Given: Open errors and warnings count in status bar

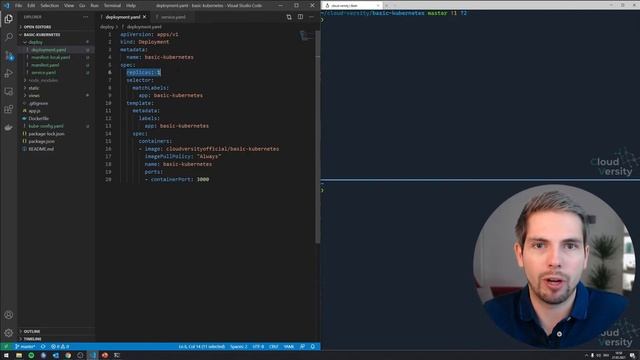Looking at the screenshot, I should pyautogui.click(x=60, y=347).
